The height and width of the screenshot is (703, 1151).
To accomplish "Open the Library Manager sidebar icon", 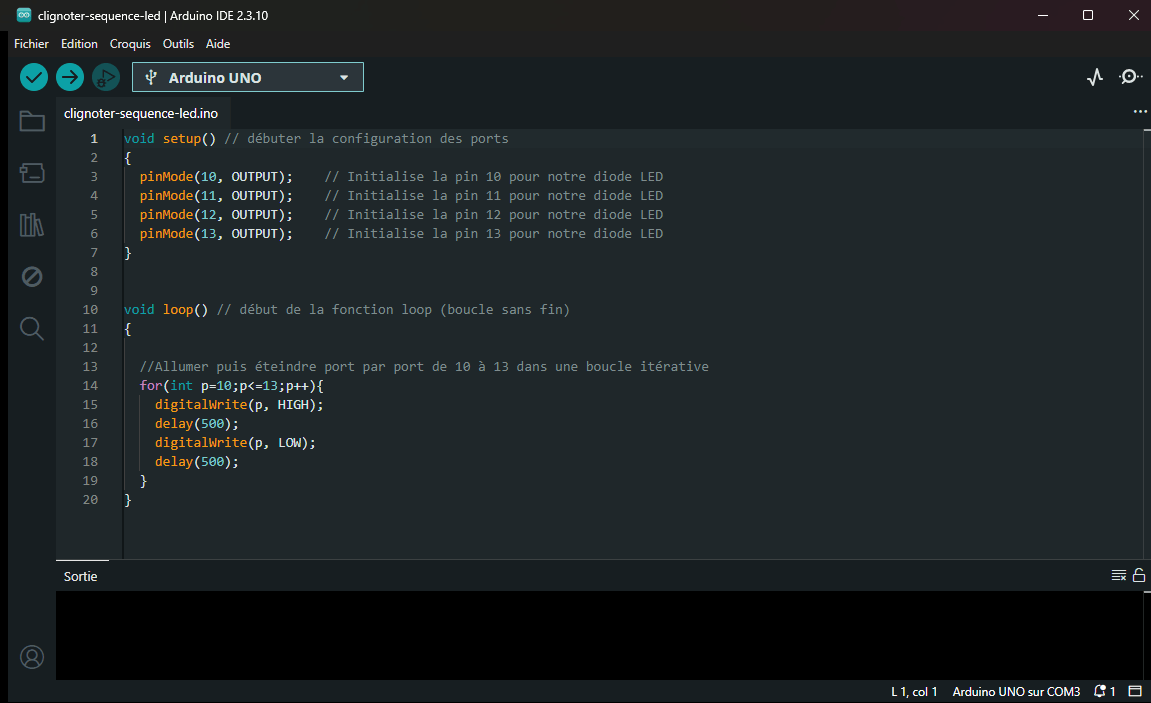I will [32, 225].
